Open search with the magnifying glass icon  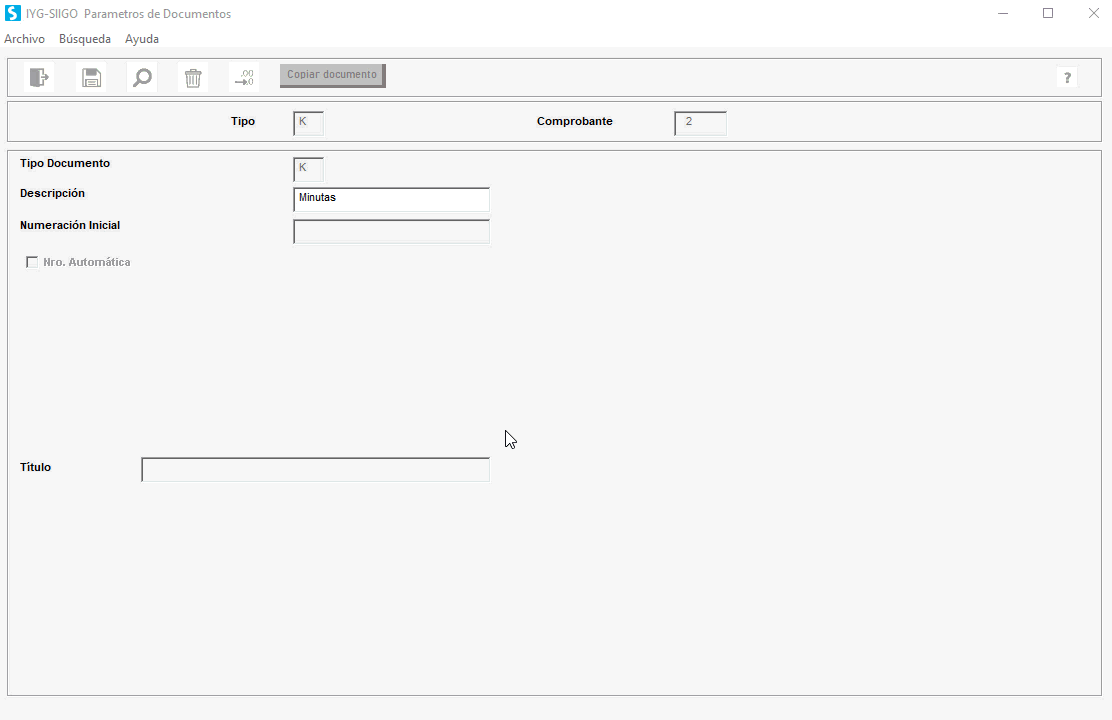143,77
